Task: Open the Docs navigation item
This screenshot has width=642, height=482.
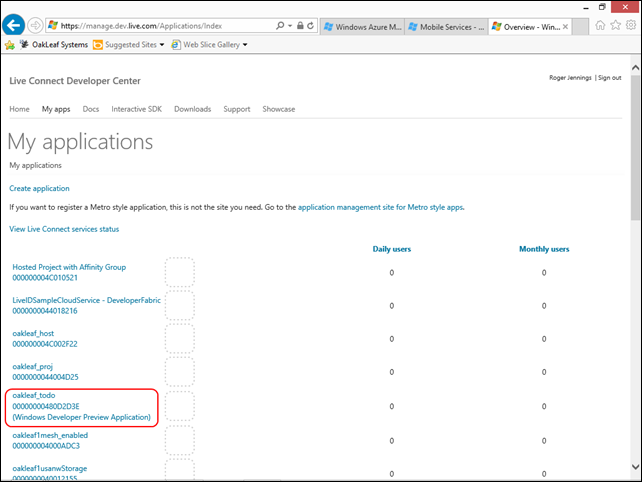Action: click(91, 109)
